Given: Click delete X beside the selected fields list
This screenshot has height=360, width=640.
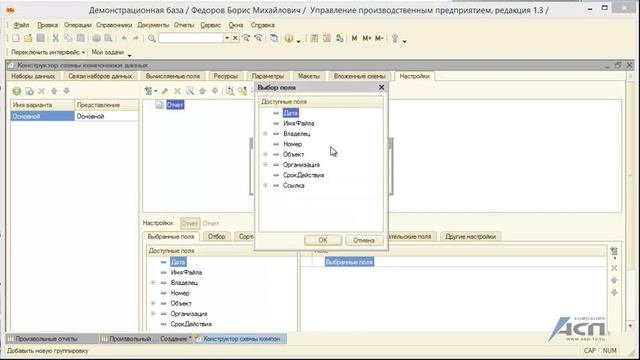Looking at the screenshot, I should point(614,268).
